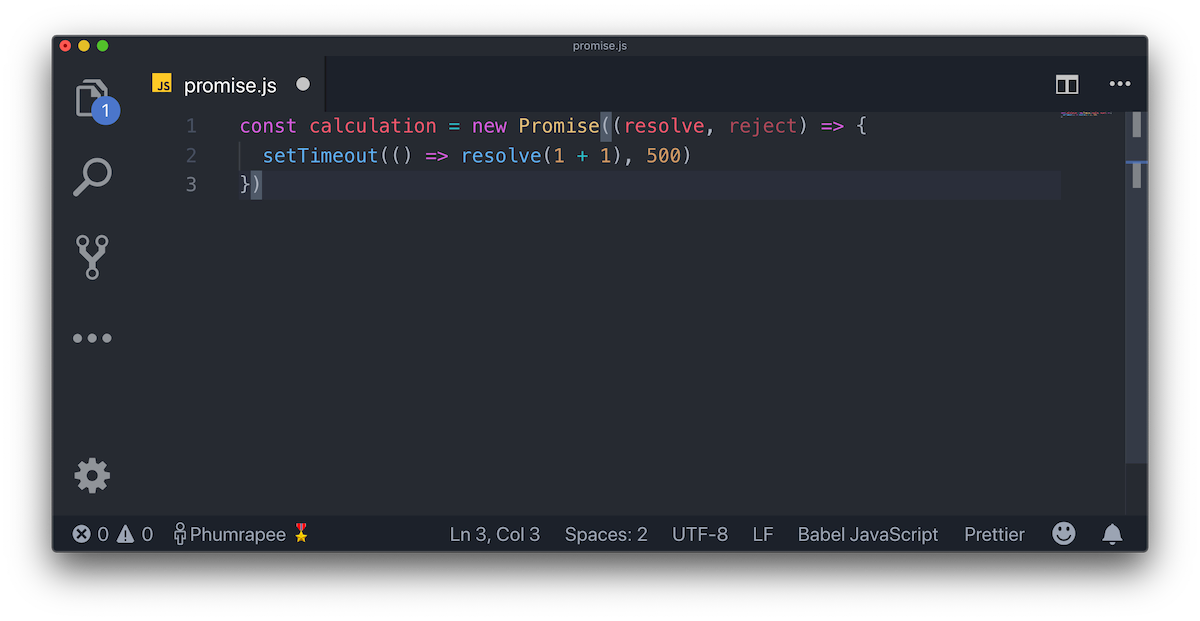Change file encoding UTF-8

(x=700, y=534)
